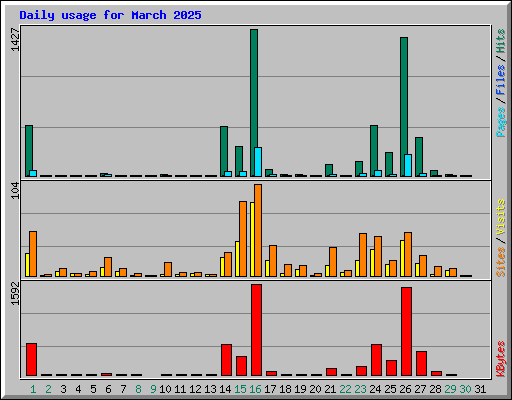Click the cyan Pages bar for day 26
The width and height of the screenshot is (512, 400).
(x=408, y=165)
